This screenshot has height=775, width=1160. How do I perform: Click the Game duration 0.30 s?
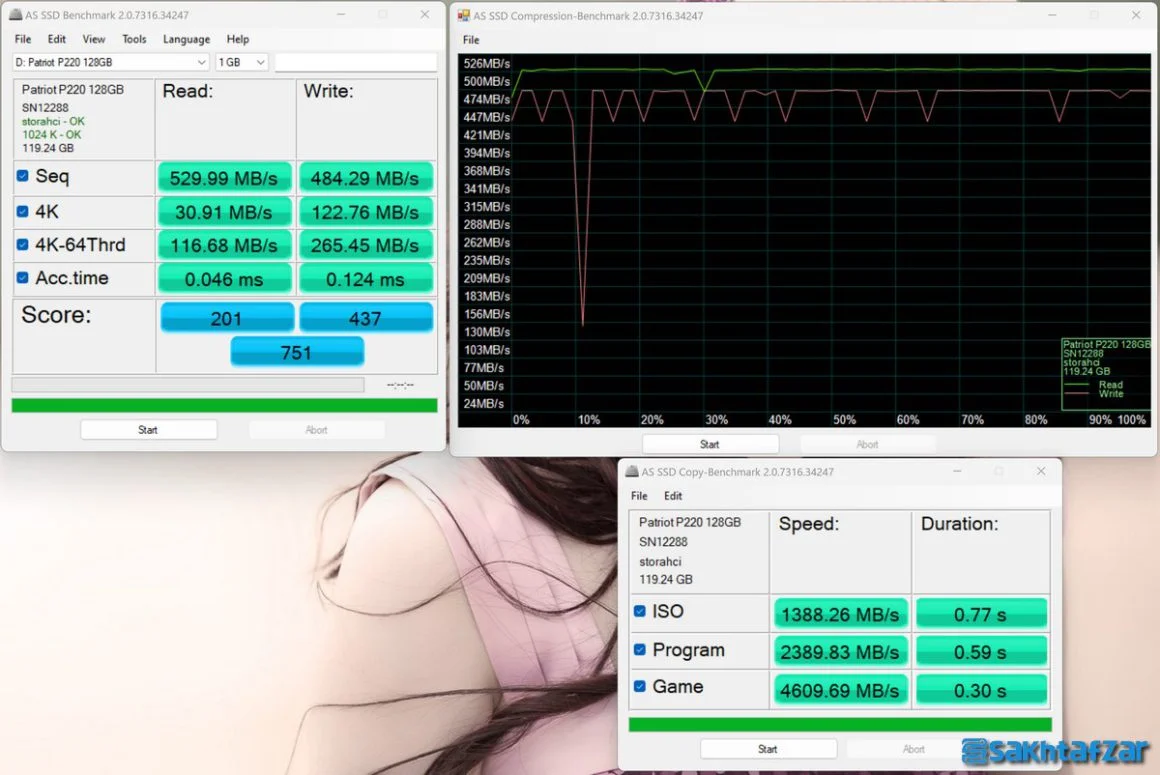[x=981, y=690]
